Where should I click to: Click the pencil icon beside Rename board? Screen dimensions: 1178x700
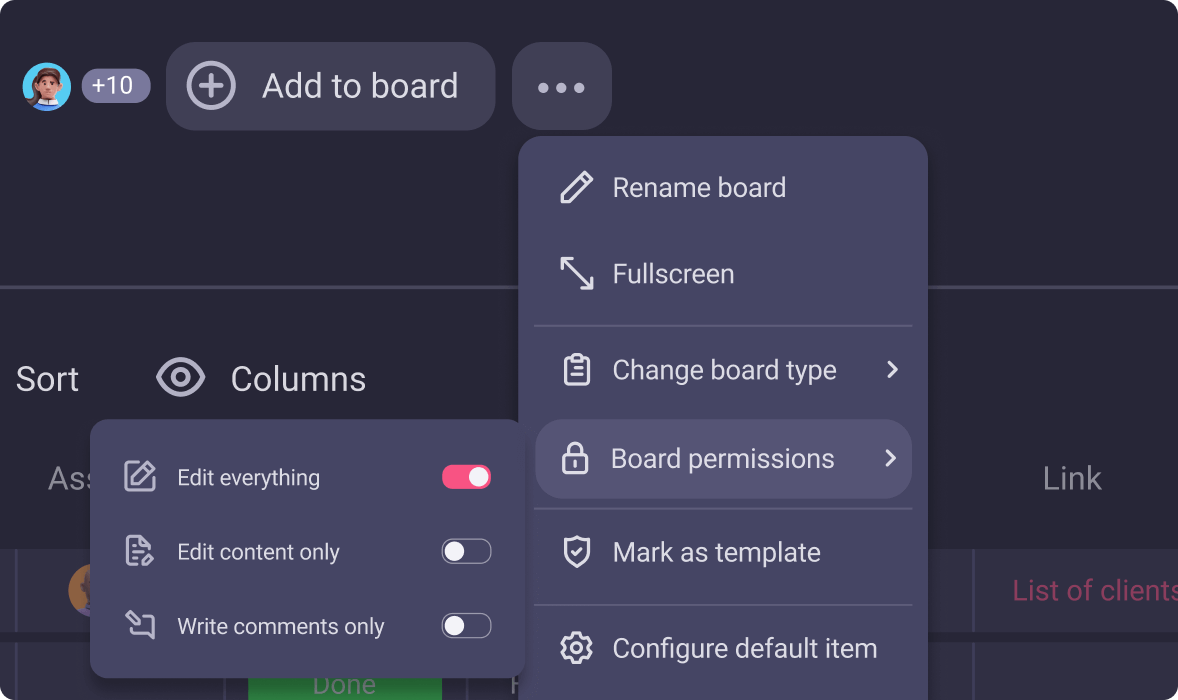click(x=577, y=188)
